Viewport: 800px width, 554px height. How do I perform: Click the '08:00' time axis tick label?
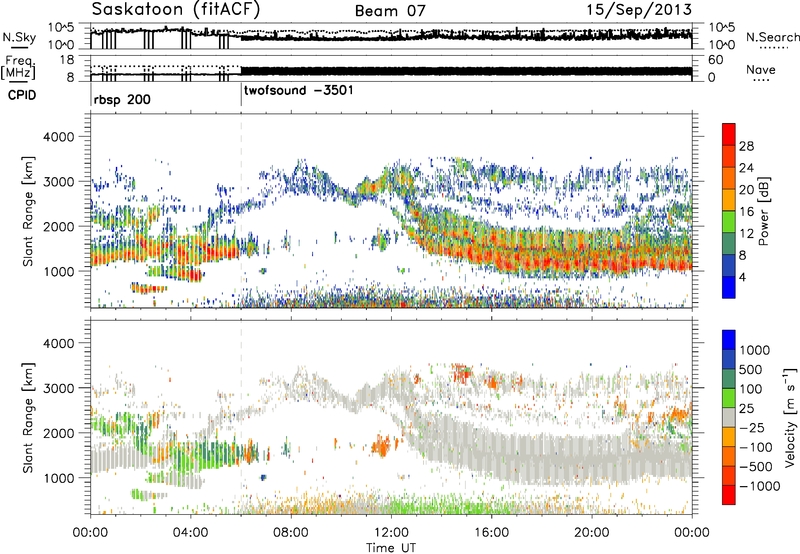point(291,533)
